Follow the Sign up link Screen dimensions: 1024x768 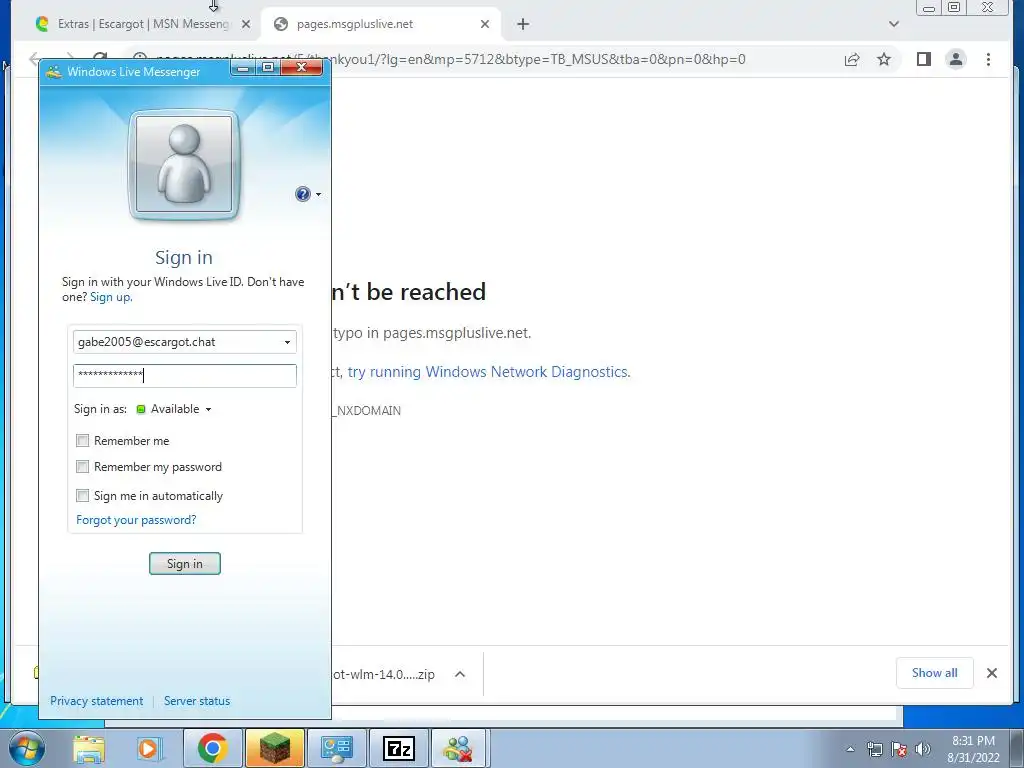pos(111,297)
